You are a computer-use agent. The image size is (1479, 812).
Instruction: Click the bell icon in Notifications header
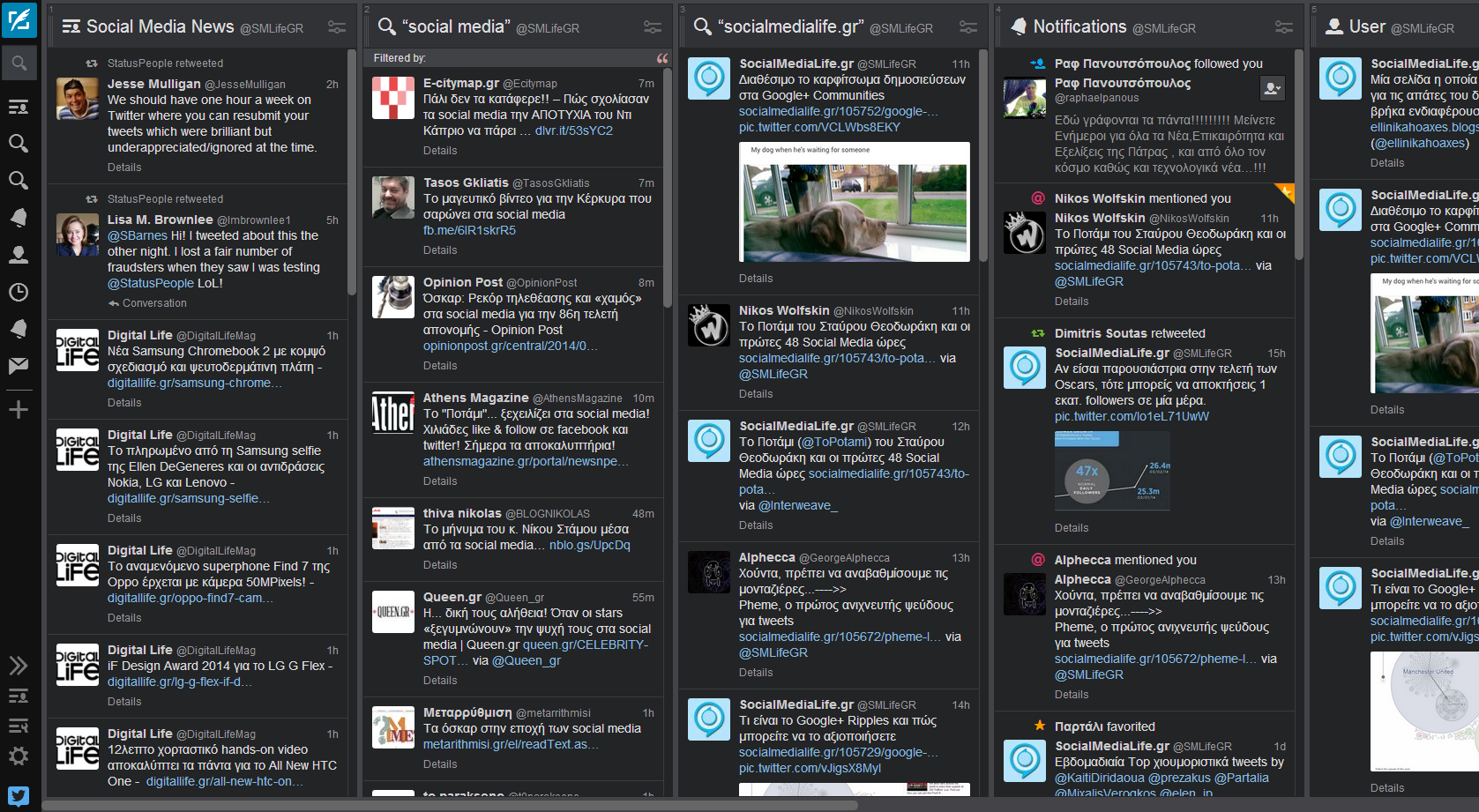tap(1019, 26)
